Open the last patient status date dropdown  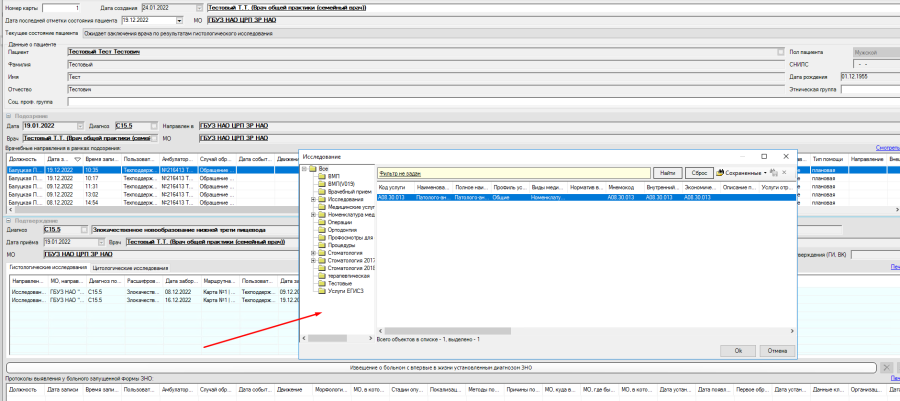point(179,20)
